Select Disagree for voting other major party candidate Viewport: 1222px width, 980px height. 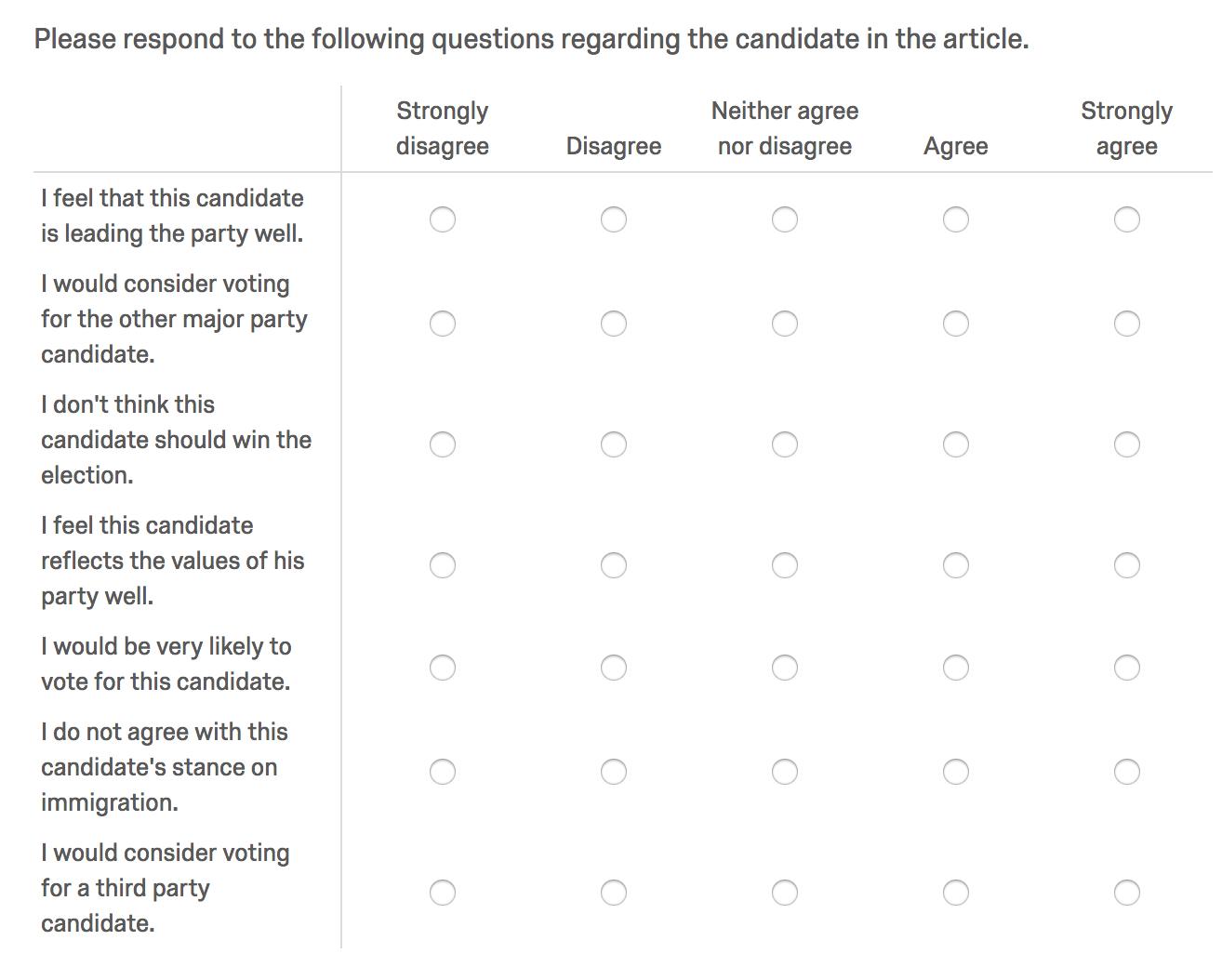click(x=614, y=324)
